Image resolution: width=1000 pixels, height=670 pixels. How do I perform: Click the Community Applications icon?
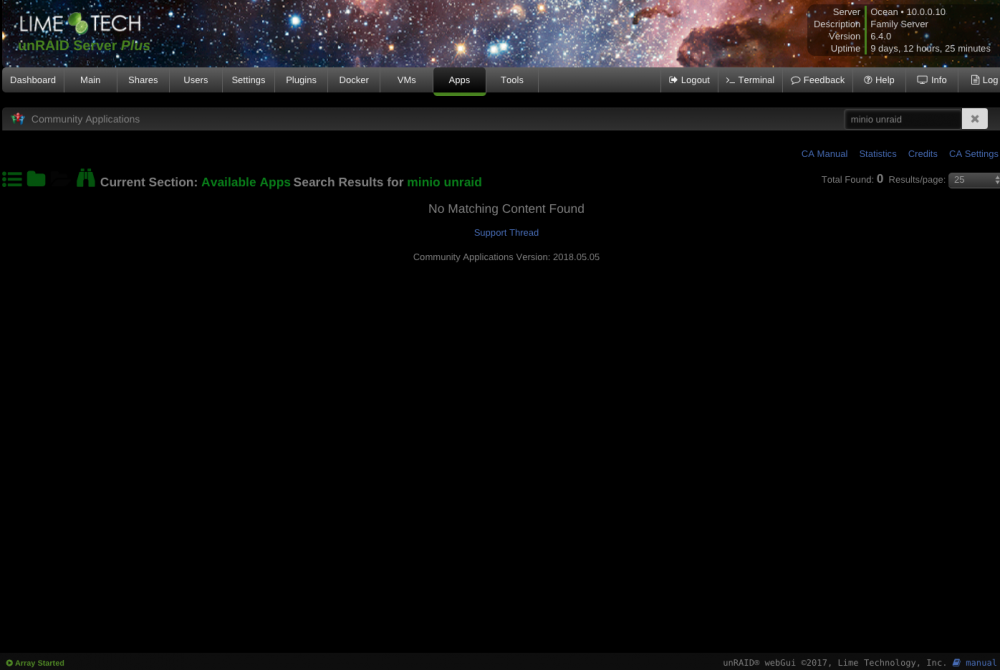pos(18,119)
